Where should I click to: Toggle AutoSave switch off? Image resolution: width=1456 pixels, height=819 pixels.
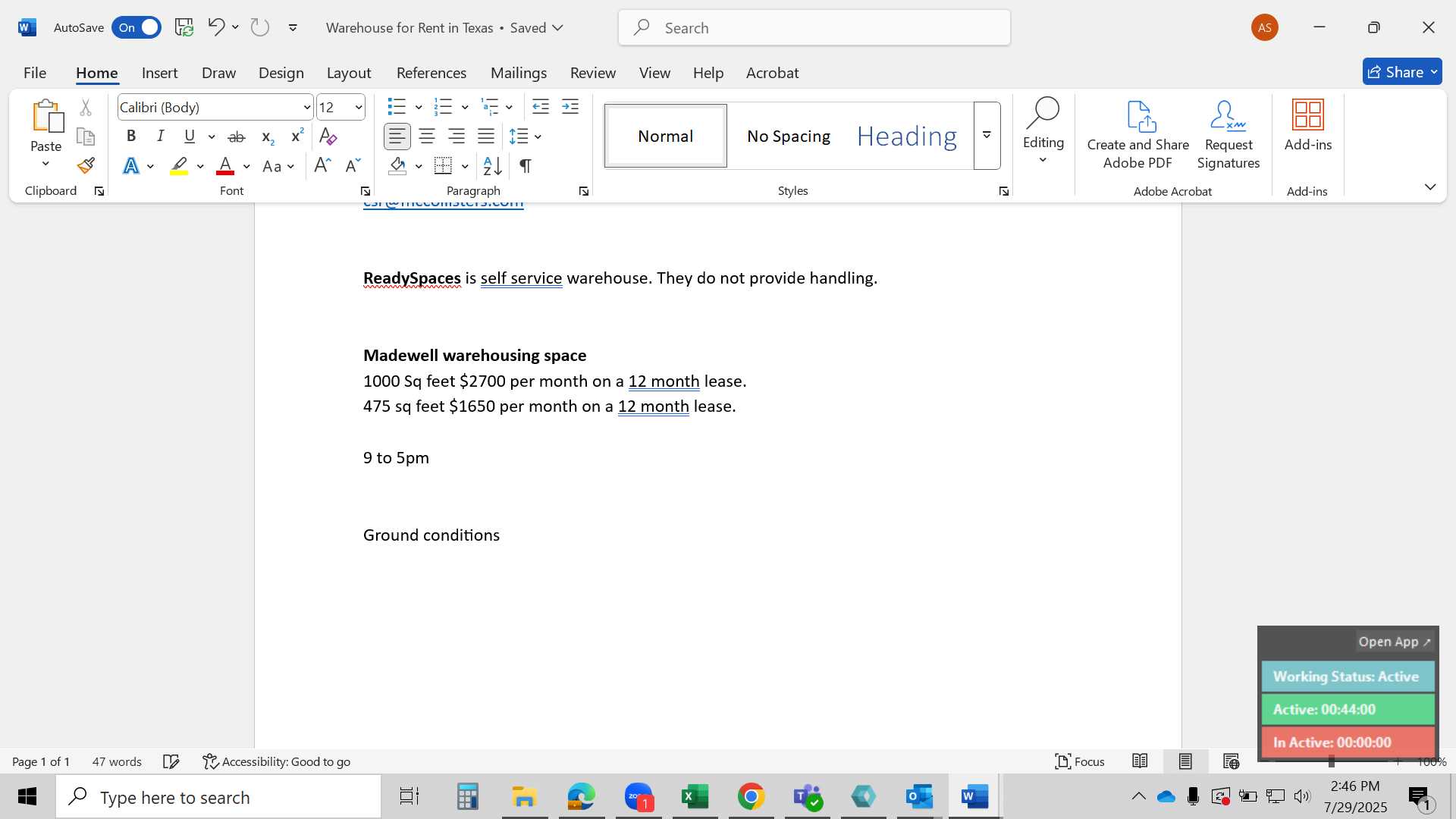click(x=136, y=27)
